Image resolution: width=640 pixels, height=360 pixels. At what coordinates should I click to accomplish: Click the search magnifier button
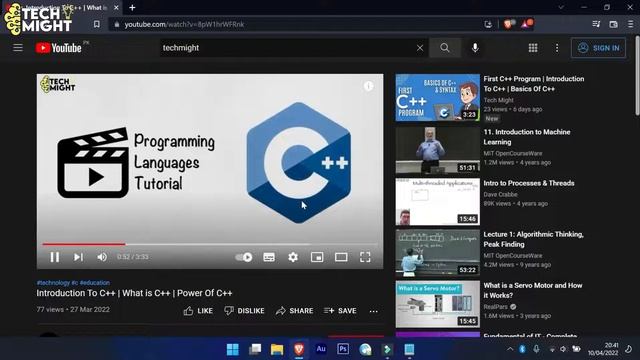pos(445,48)
